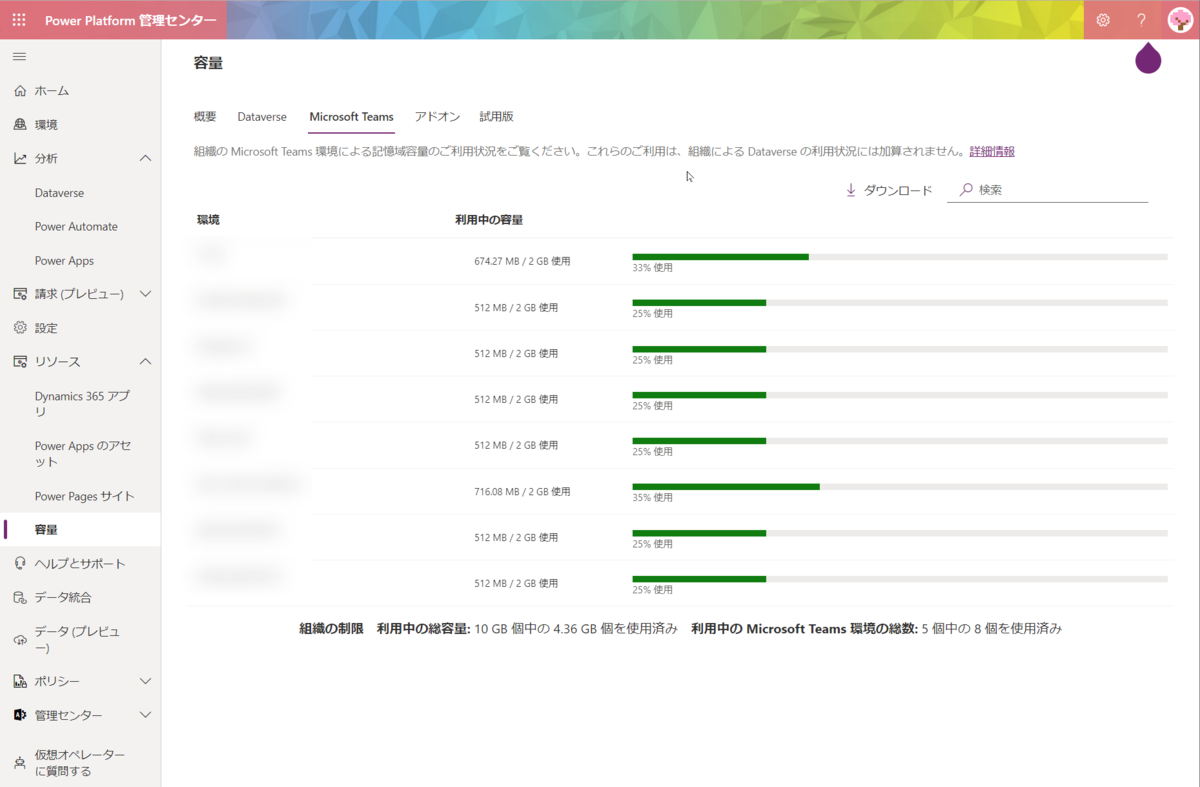Click the progress bar beside 674.27 MB

[x=900, y=257]
